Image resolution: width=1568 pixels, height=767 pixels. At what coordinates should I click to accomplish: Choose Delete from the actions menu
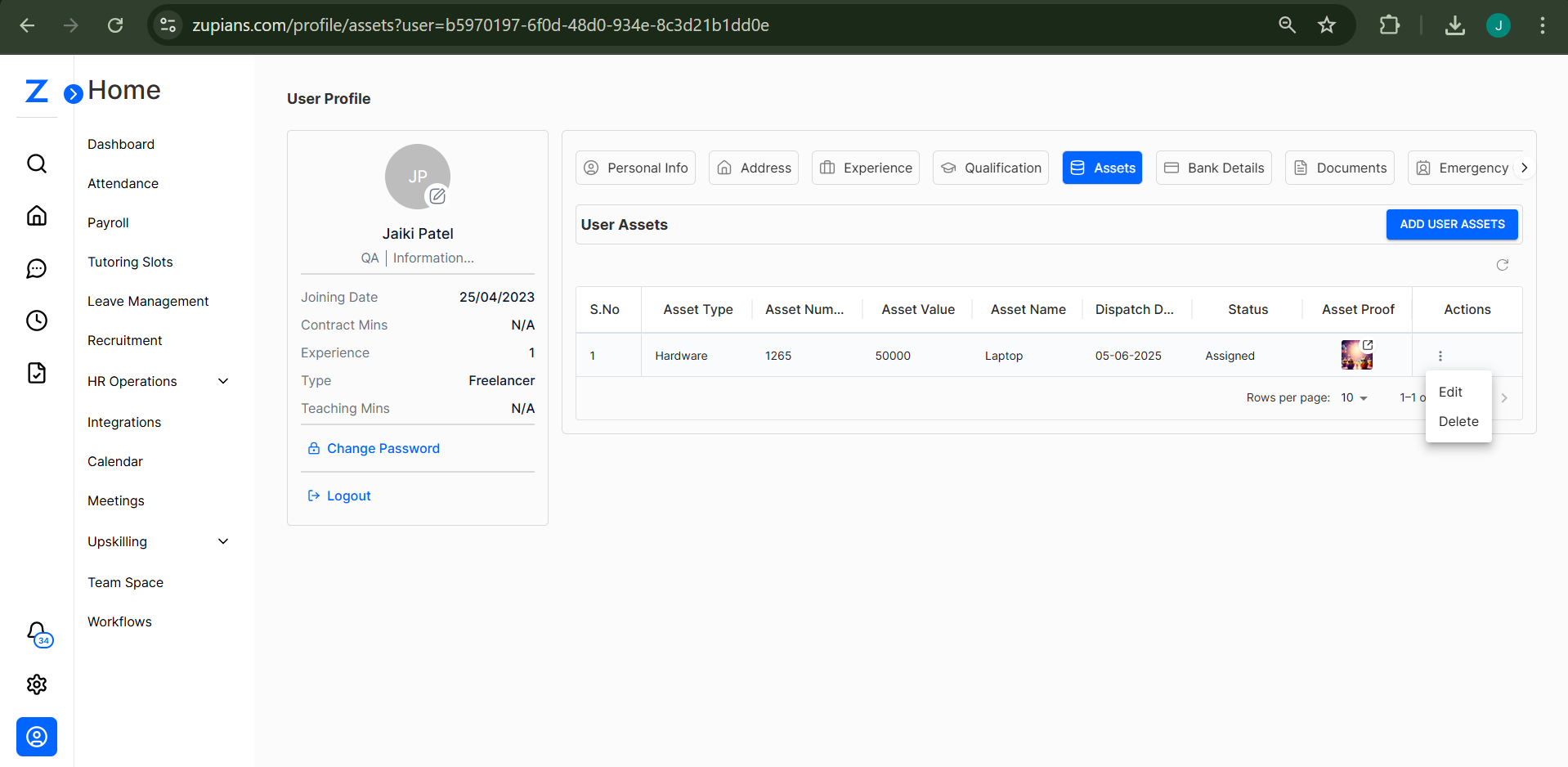click(1458, 422)
